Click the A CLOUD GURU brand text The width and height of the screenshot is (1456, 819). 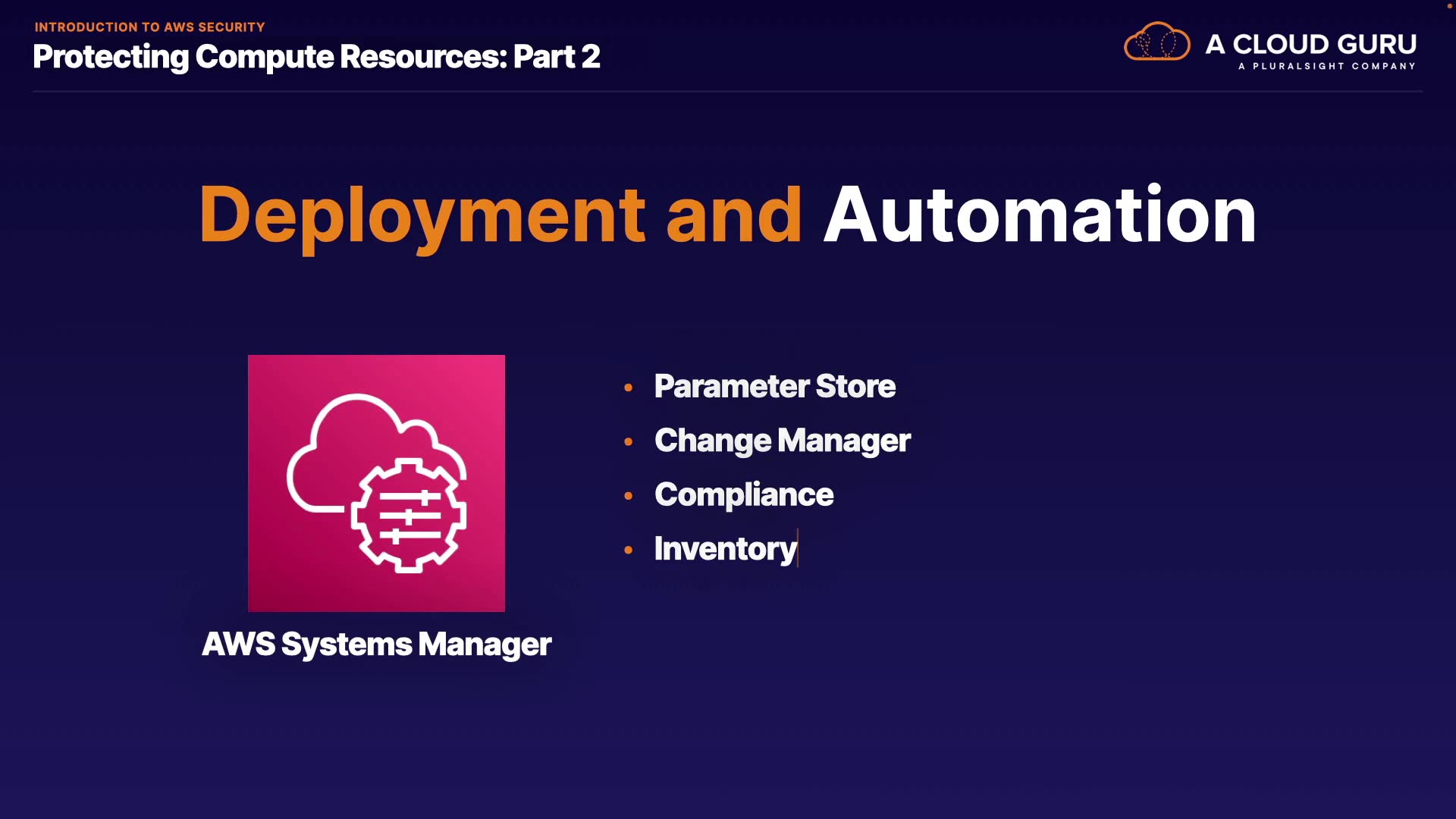(x=1310, y=44)
